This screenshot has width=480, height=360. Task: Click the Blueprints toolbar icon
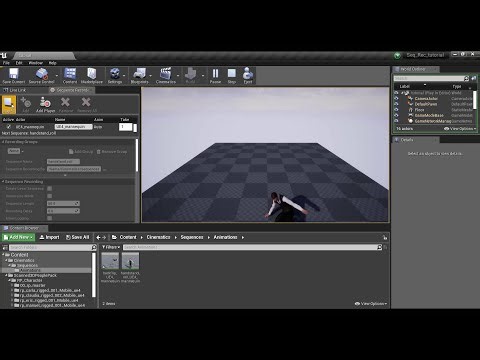tap(139, 73)
